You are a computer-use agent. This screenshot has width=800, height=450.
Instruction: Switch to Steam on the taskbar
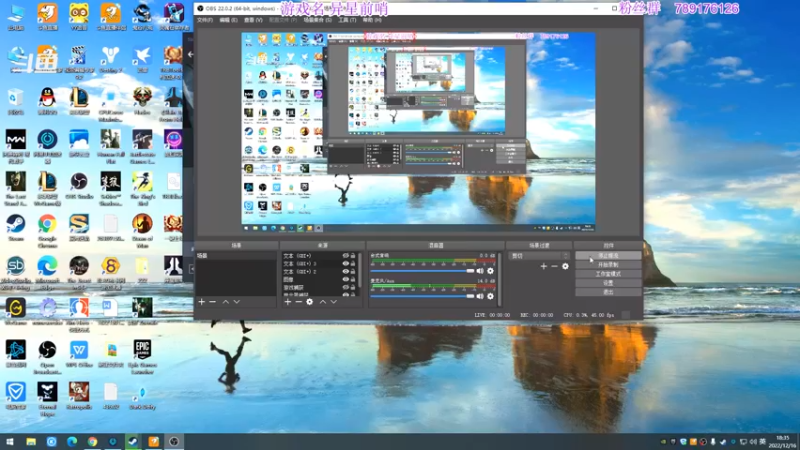(x=133, y=442)
